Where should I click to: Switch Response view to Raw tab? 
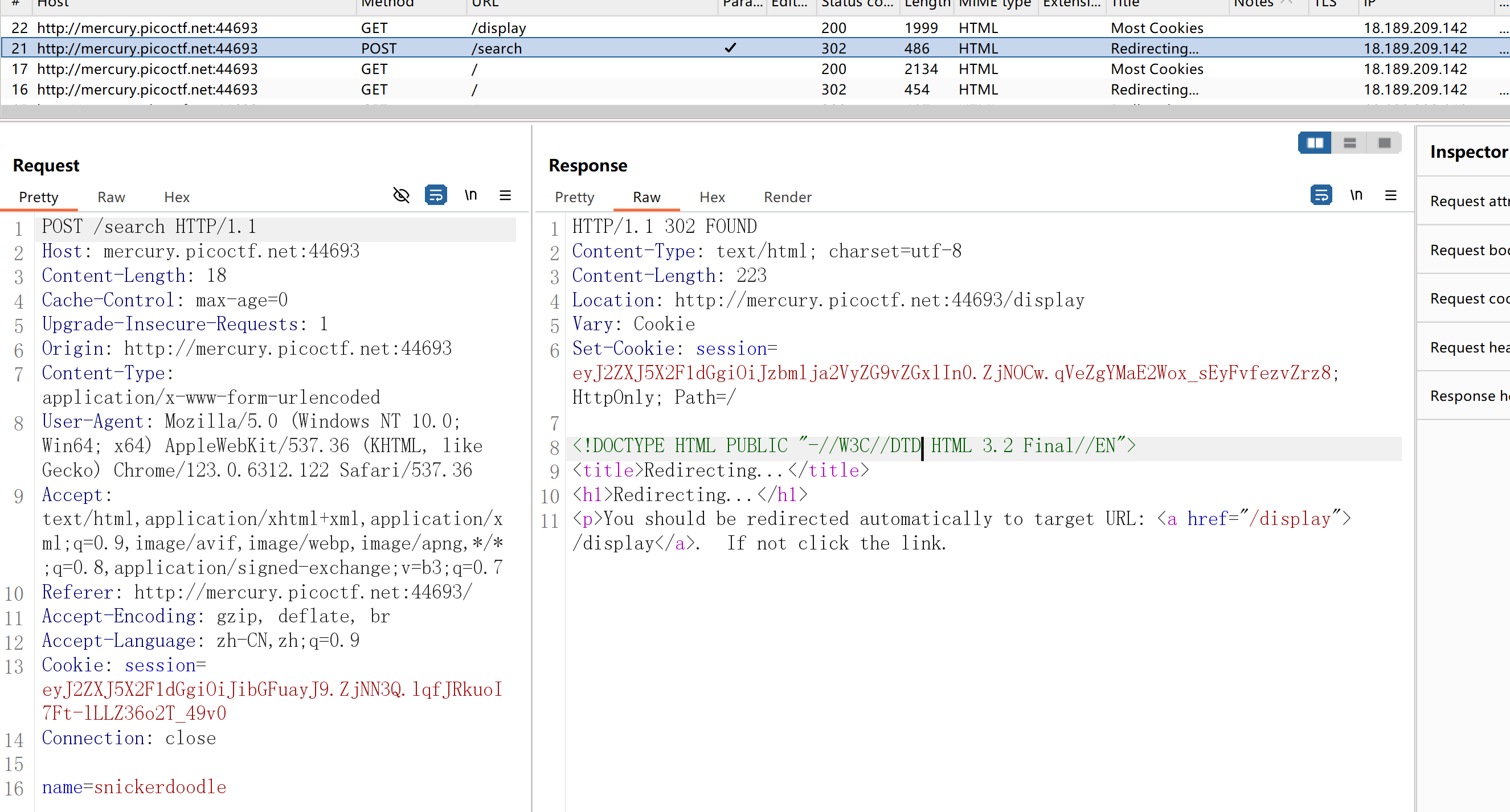point(646,198)
